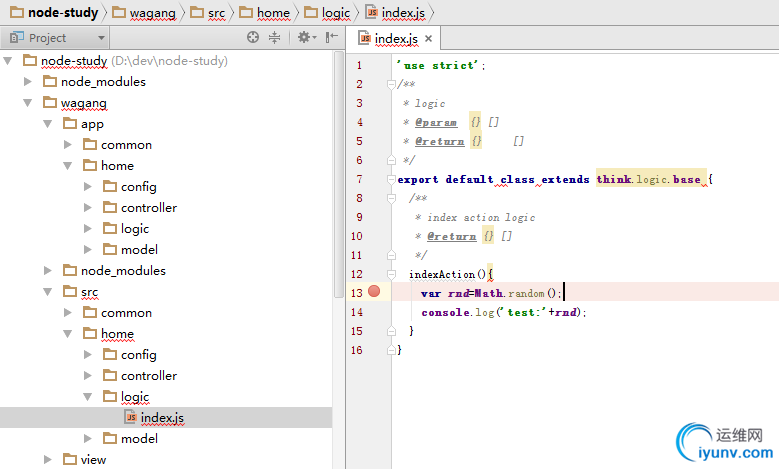Screen dimensions: 779x469
Task: Select the node-study root folder
Action: [74, 61]
